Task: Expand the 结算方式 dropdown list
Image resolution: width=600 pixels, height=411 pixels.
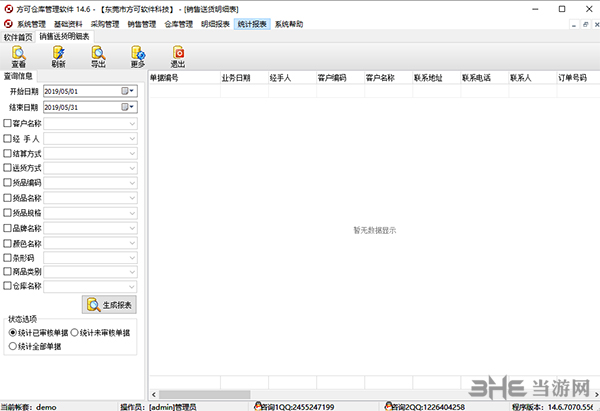Action: tap(132, 153)
